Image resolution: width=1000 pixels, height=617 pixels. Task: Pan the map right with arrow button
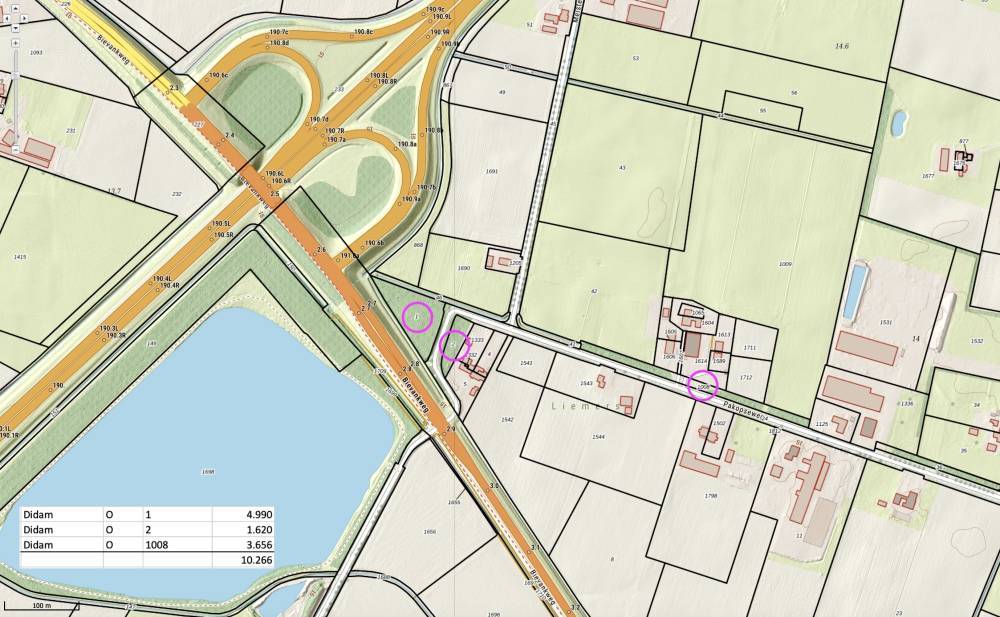coord(24,17)
